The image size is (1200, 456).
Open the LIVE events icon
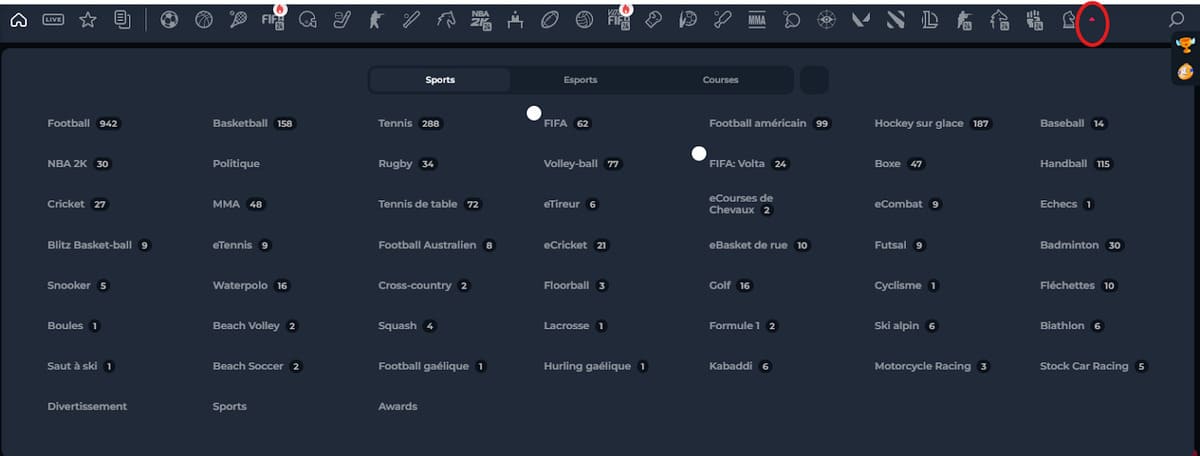54,19
